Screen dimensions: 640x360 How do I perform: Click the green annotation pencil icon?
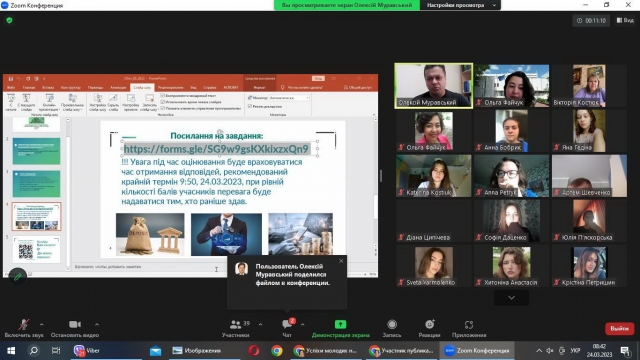[x=17, y=276]
